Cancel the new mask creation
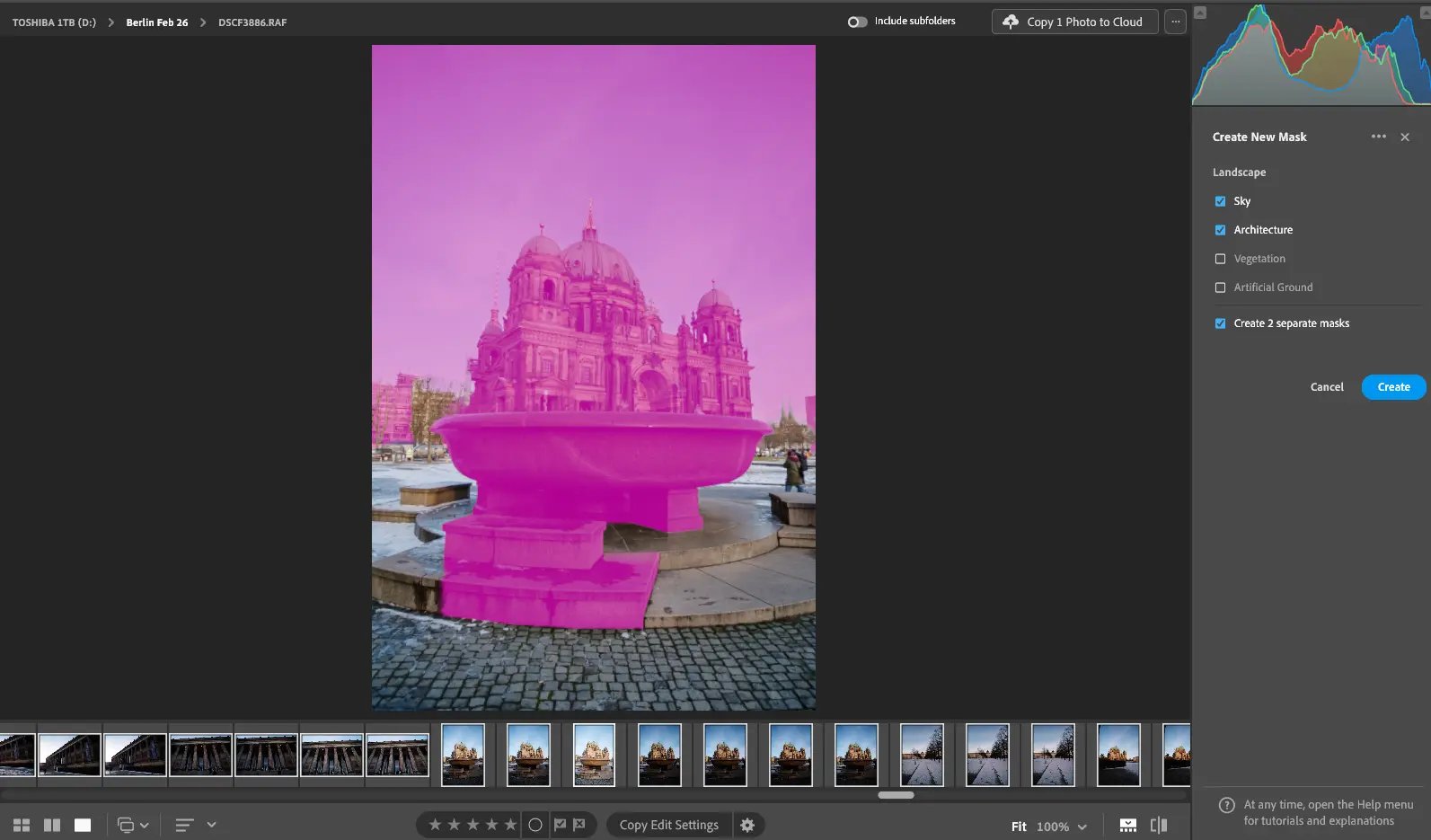Image resolution: width=1431 pixels, height=840 pixels. click(1327, 387)
